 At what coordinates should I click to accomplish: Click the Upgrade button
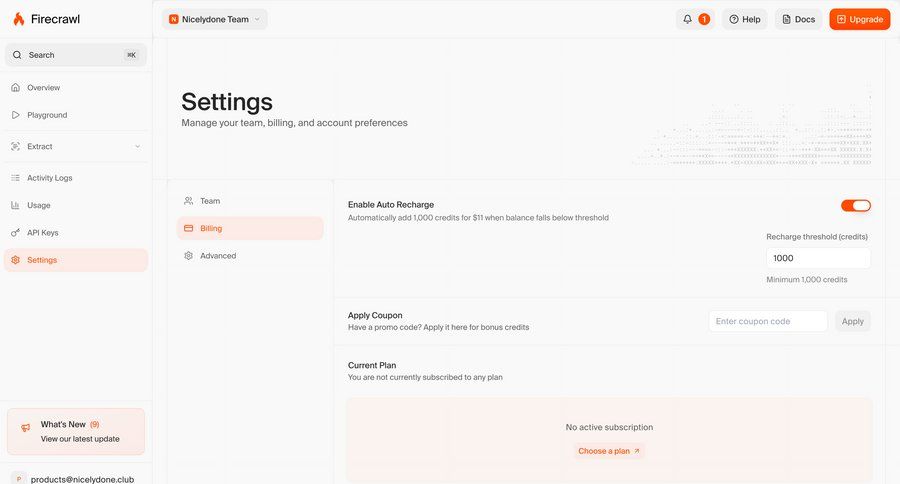pyautogui.click(x=859, y=19)
